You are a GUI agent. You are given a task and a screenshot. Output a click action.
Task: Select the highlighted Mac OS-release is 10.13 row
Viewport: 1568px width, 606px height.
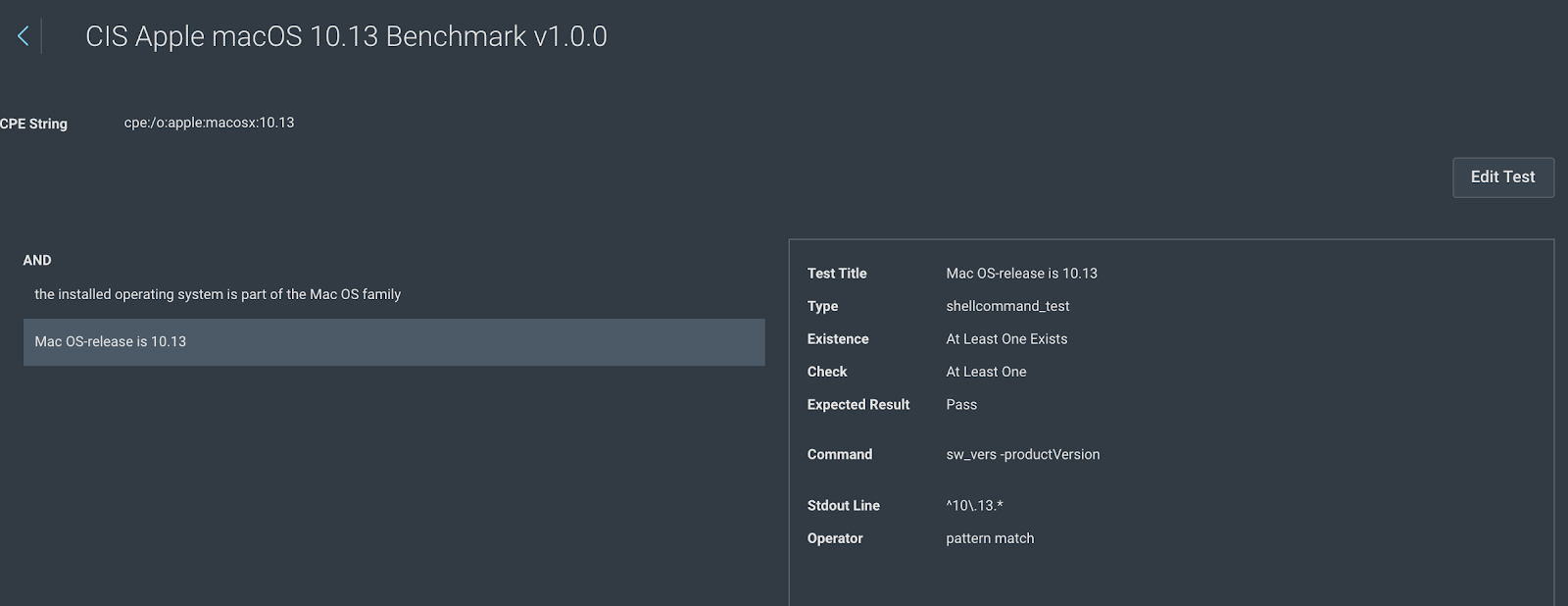(x=393, y=342)
